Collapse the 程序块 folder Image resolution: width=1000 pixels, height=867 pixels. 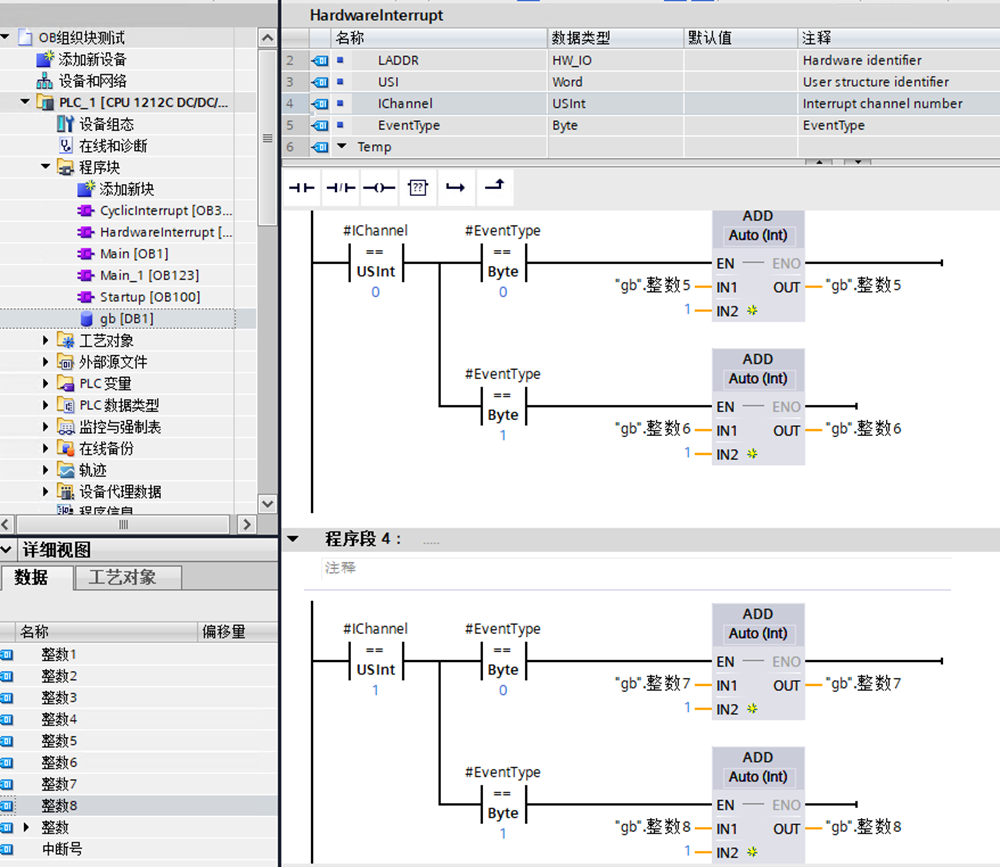tap(46, 167)
